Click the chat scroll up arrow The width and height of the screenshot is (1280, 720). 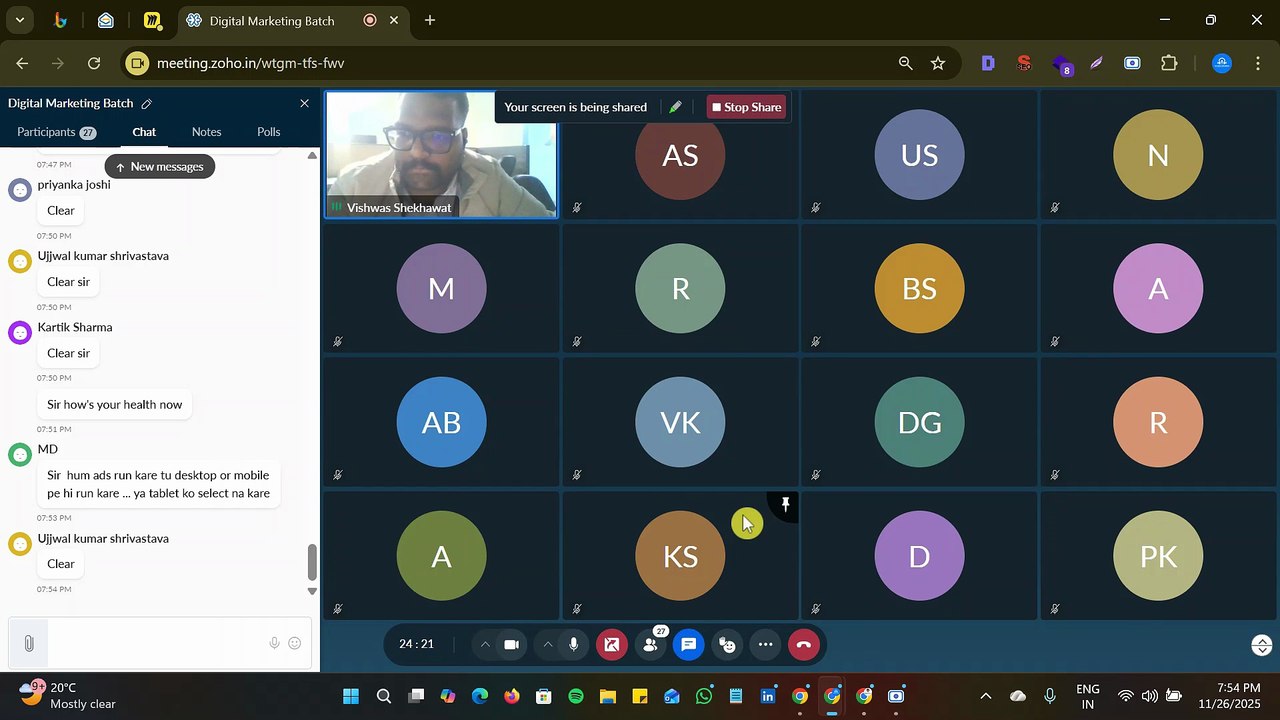(312, 156)
